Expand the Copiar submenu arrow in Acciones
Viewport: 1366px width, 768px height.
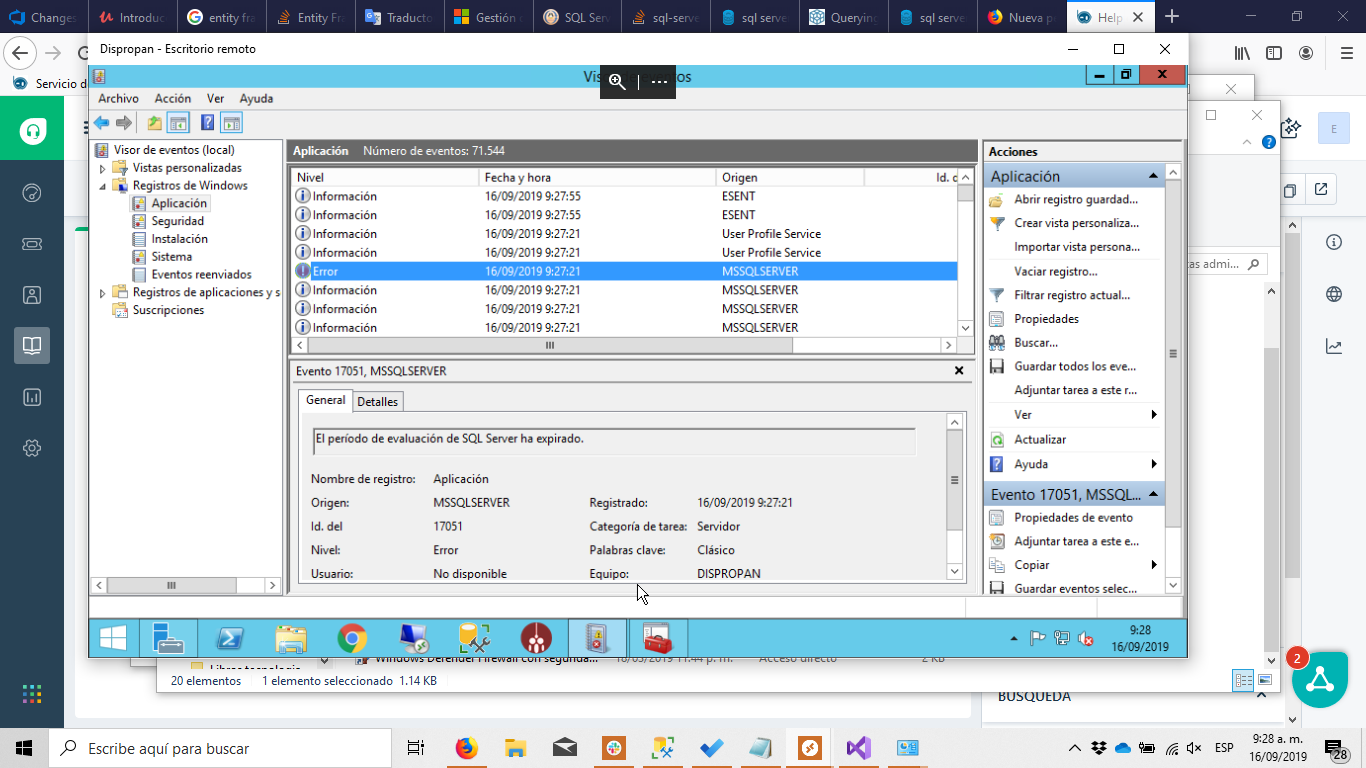1154,565
